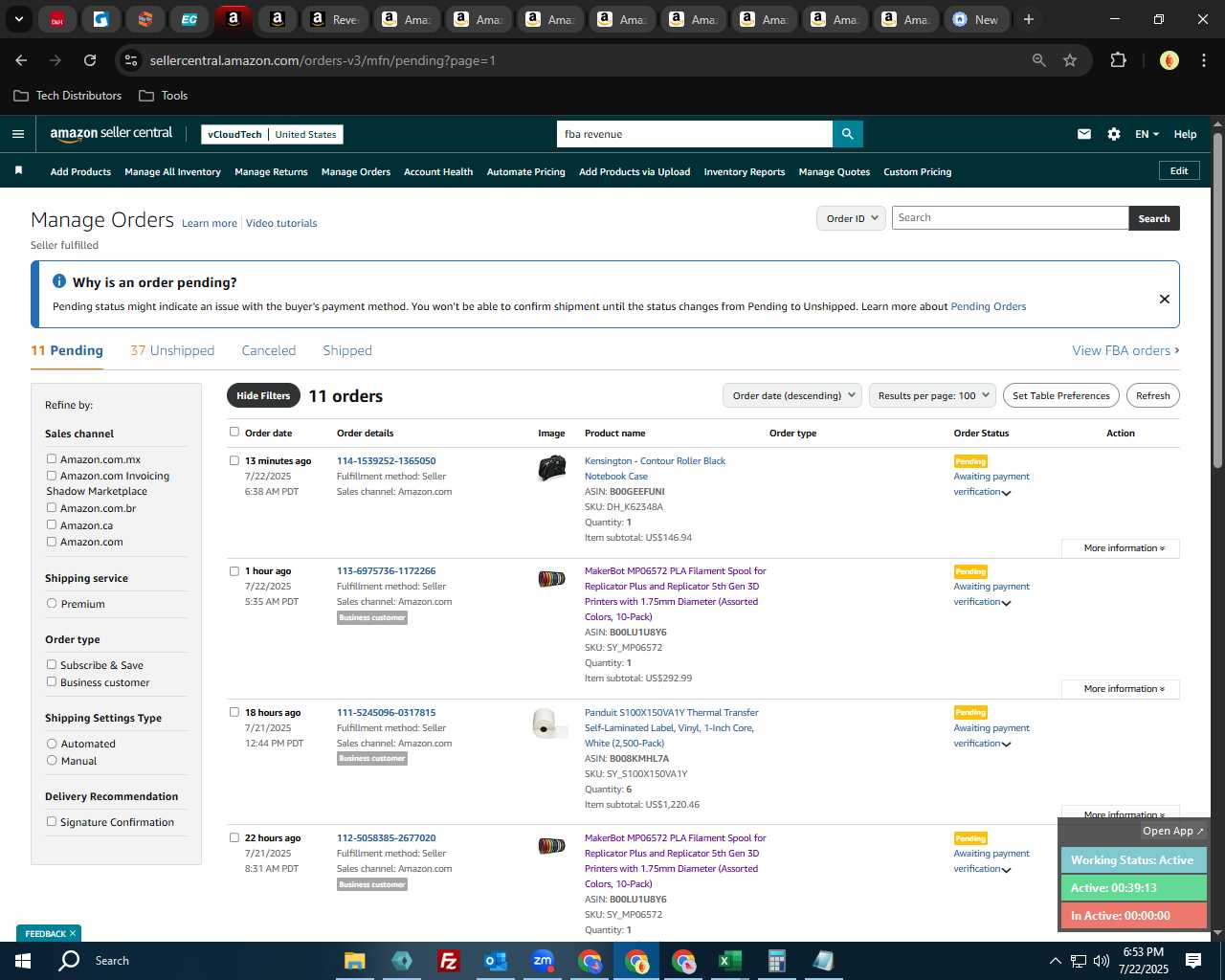Tick the Amazon.ca checkbox
The height and width of the screenshot is (980, 1225).
pyautogui.click(x=52, y=524)
